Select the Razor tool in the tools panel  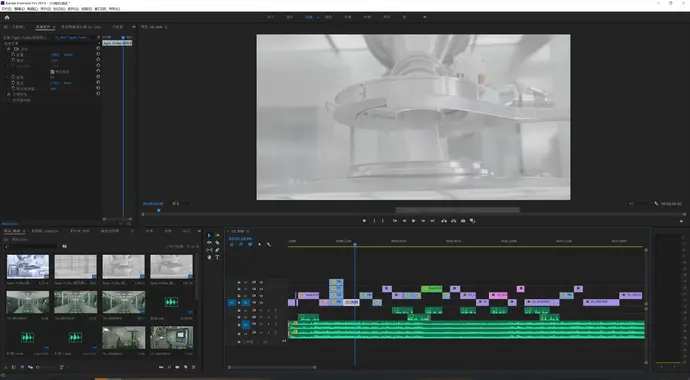coord(217,243)
